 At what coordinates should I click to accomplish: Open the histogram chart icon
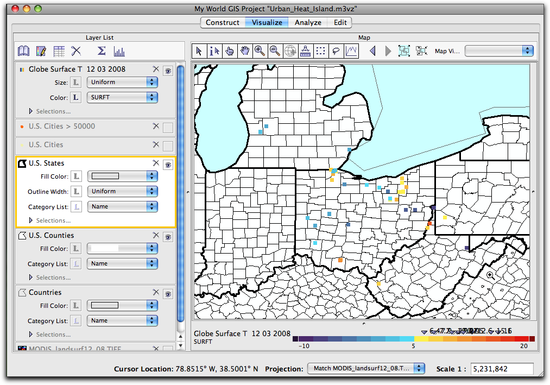[119, 52]
